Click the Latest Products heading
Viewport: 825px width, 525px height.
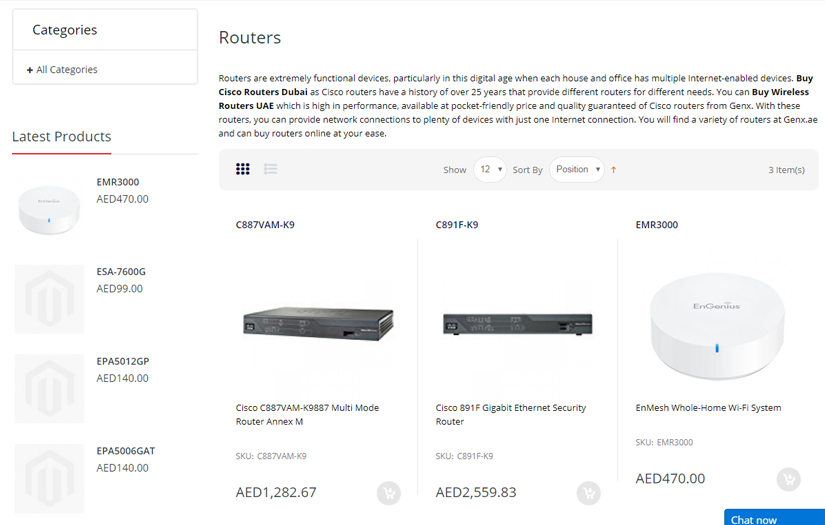[62, 137]
